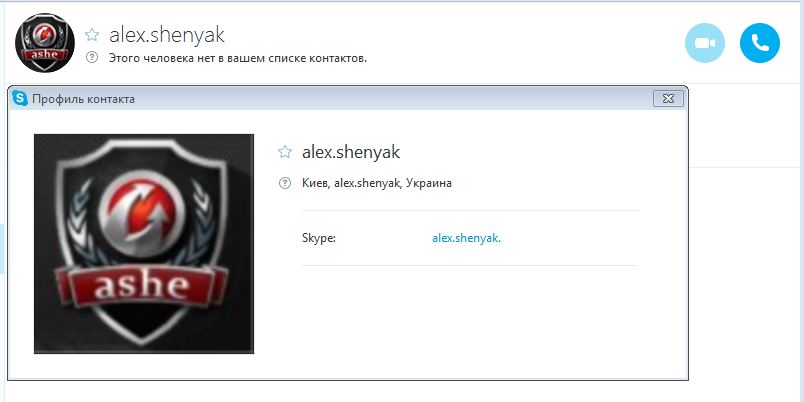Toggle the favorite star inside the profile dialog
Image resolution: width=804 pixels, height=402 pixels.
(x=285, y=152)
